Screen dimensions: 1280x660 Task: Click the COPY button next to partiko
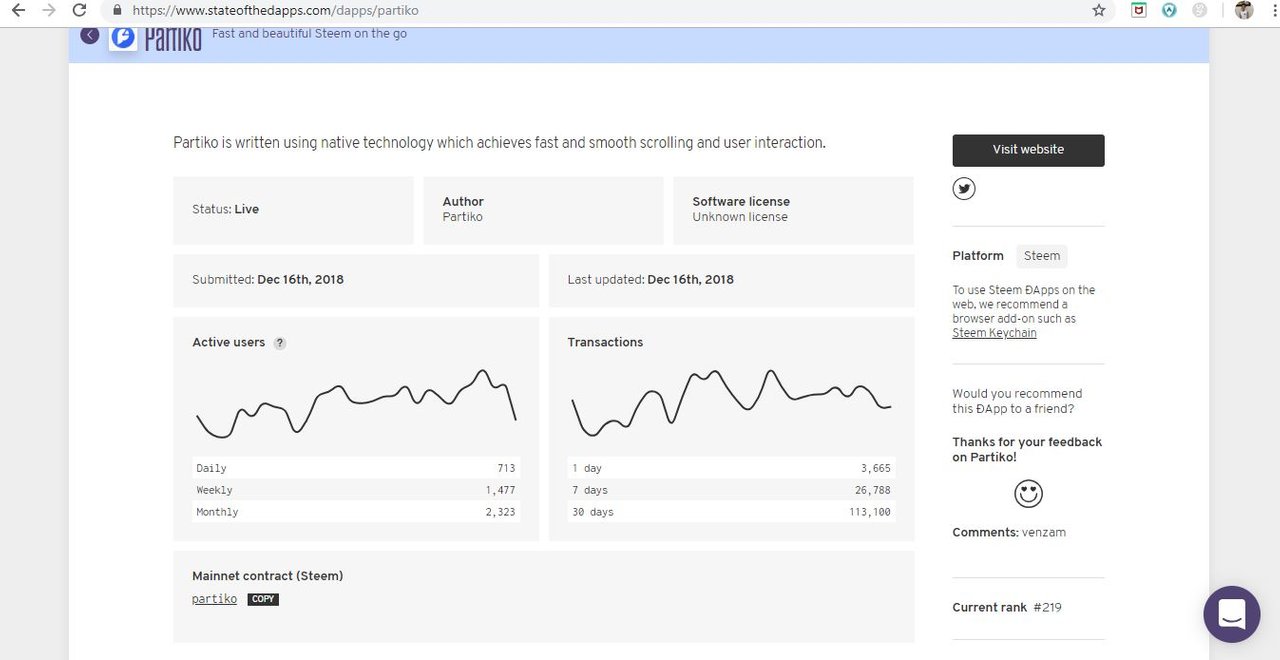click(x=263, y=599)
